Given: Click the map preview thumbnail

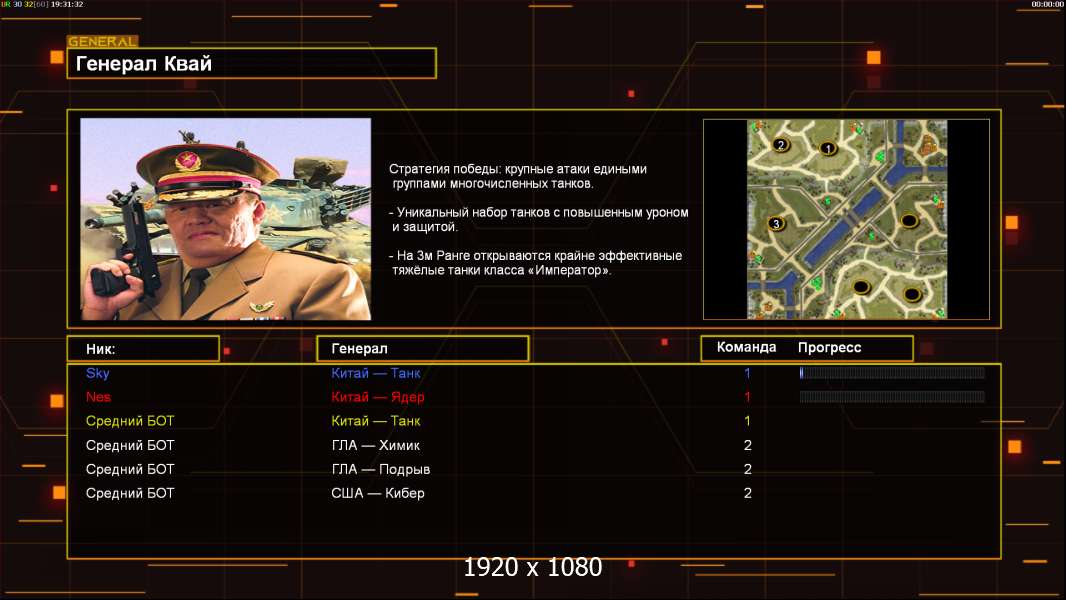Looking at the screenshot, I should tap(846, 219).
